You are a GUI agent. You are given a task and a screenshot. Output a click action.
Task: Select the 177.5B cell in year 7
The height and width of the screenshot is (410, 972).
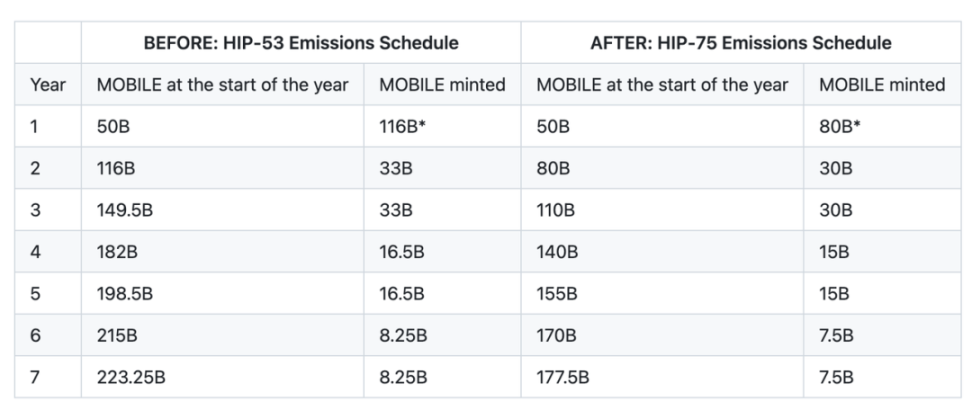(662, 377)
